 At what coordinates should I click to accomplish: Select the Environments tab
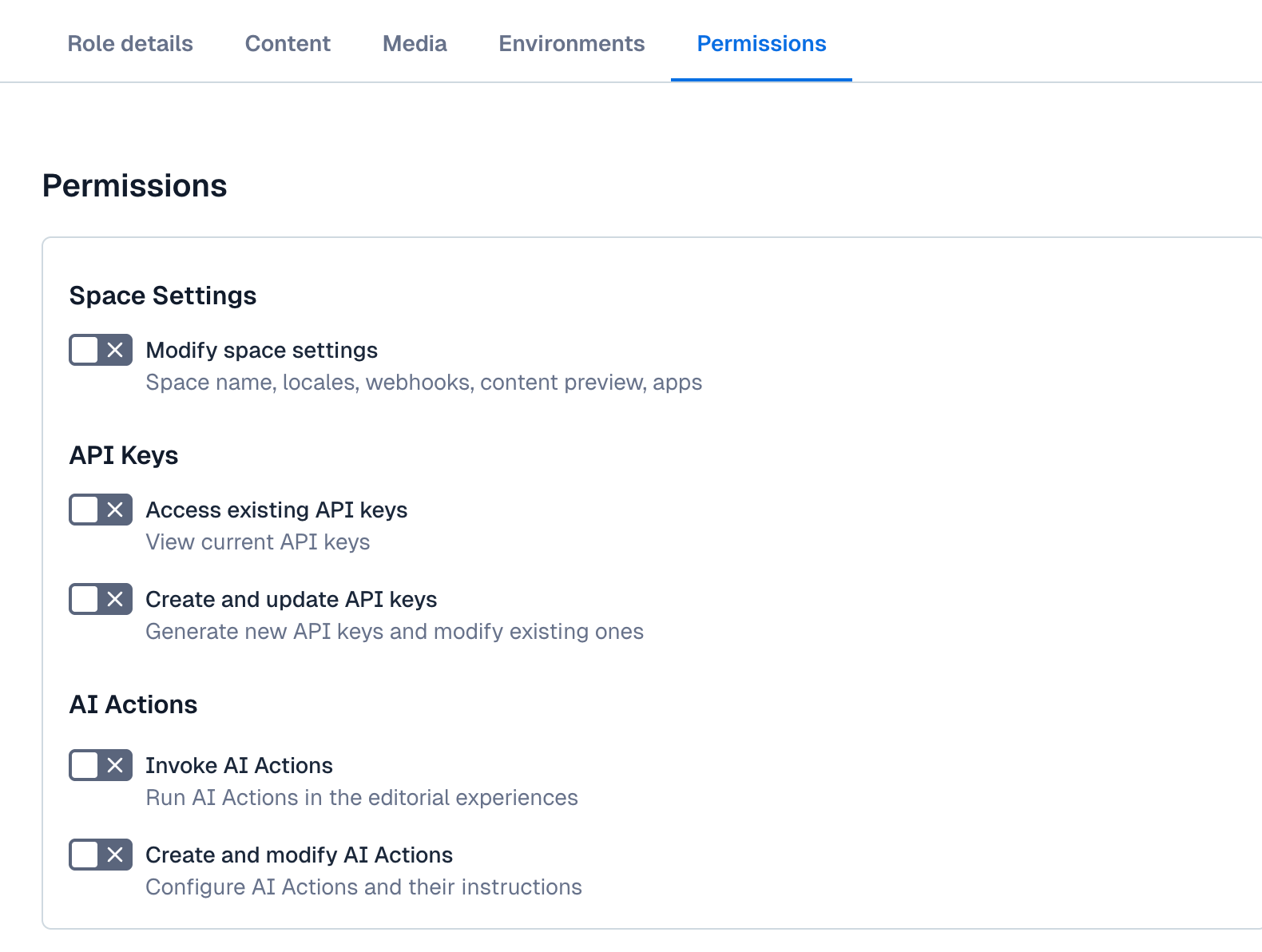[x=571, y=43]
